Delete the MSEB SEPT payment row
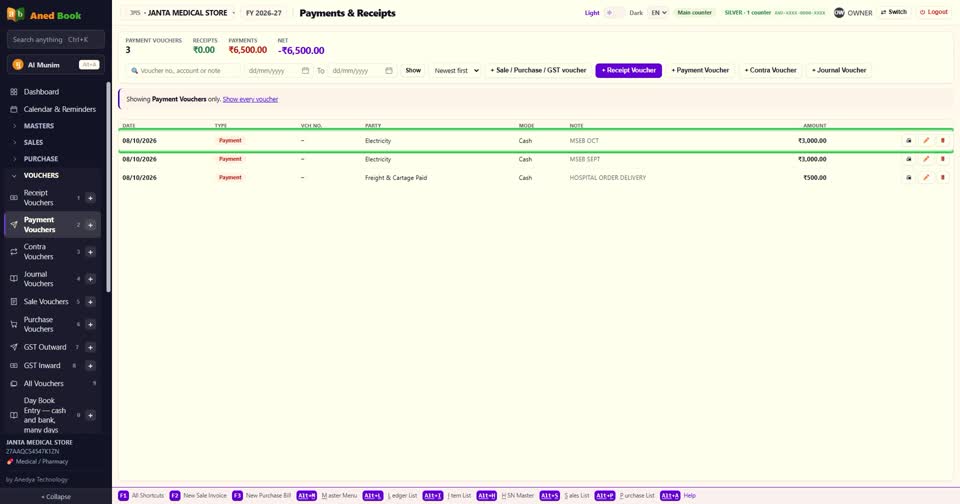Screen dimensions: 960x504 pyautogui.click(x=942, y=159)
